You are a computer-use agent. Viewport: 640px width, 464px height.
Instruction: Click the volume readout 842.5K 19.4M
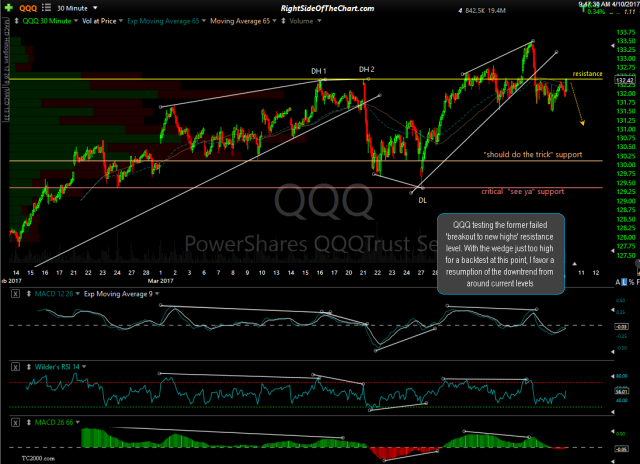[x=485, y=11]
